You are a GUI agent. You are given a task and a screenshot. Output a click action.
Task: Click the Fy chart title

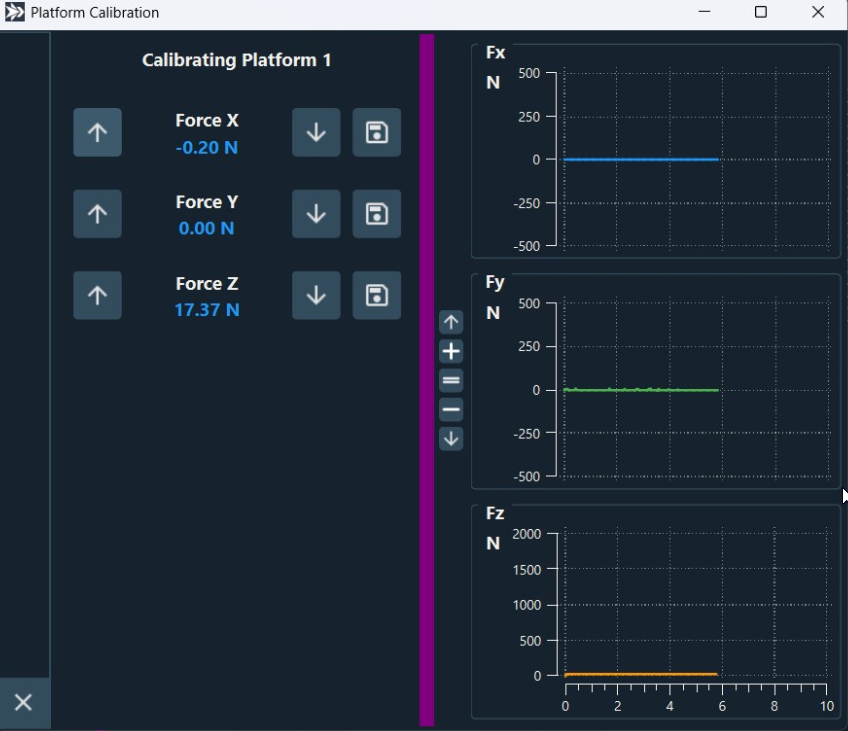(495, 282)
